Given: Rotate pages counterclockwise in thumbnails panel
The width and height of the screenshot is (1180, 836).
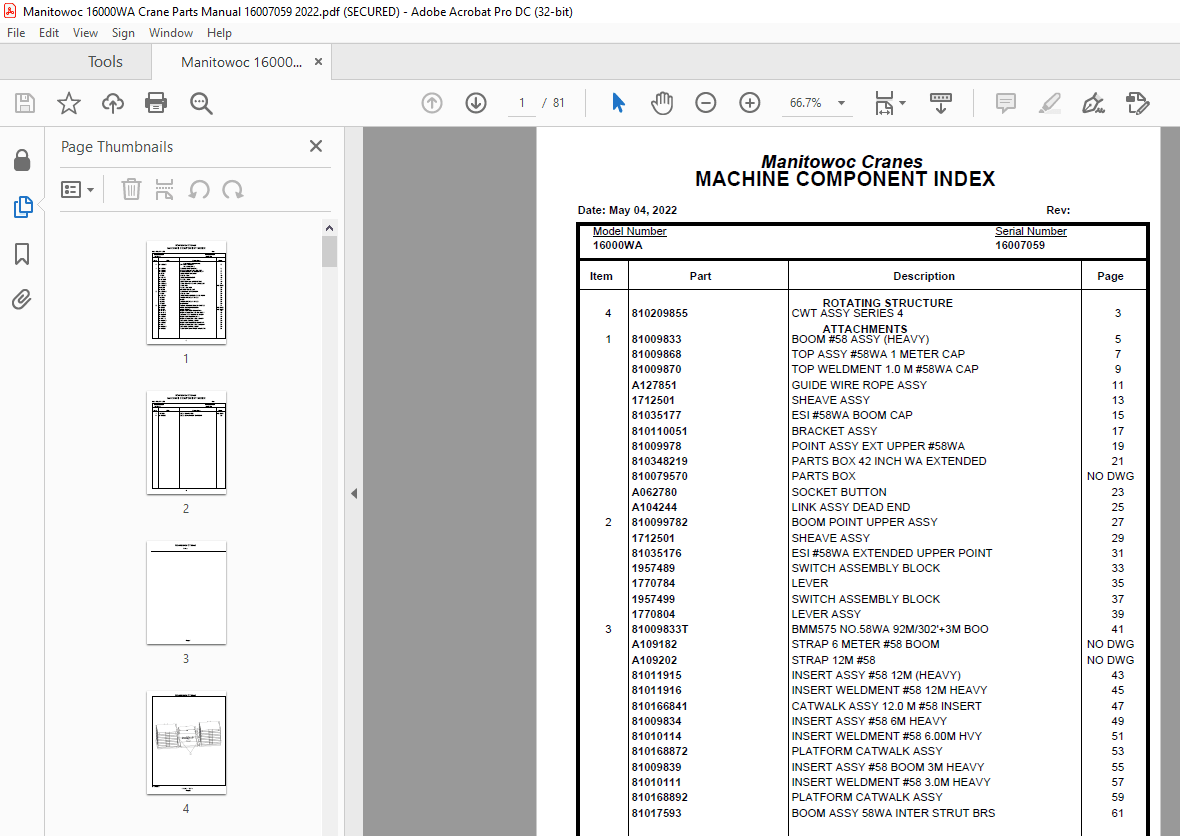Looking at the screenshot, I should point(200,189).
